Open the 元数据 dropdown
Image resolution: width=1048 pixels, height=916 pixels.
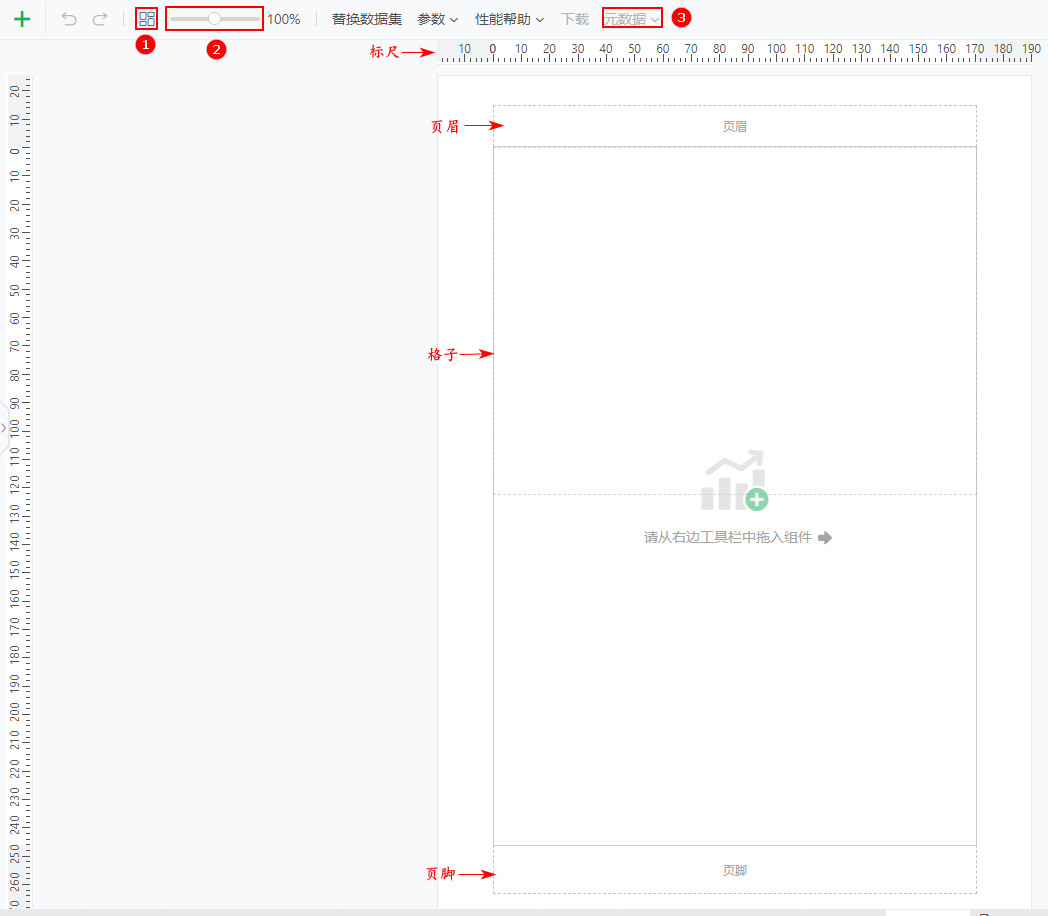(631, 17)
